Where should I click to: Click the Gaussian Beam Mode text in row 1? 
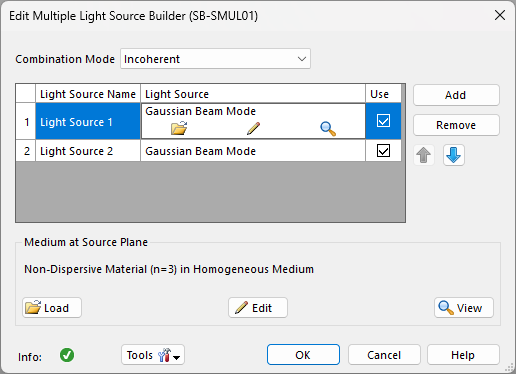click(200, 111)
